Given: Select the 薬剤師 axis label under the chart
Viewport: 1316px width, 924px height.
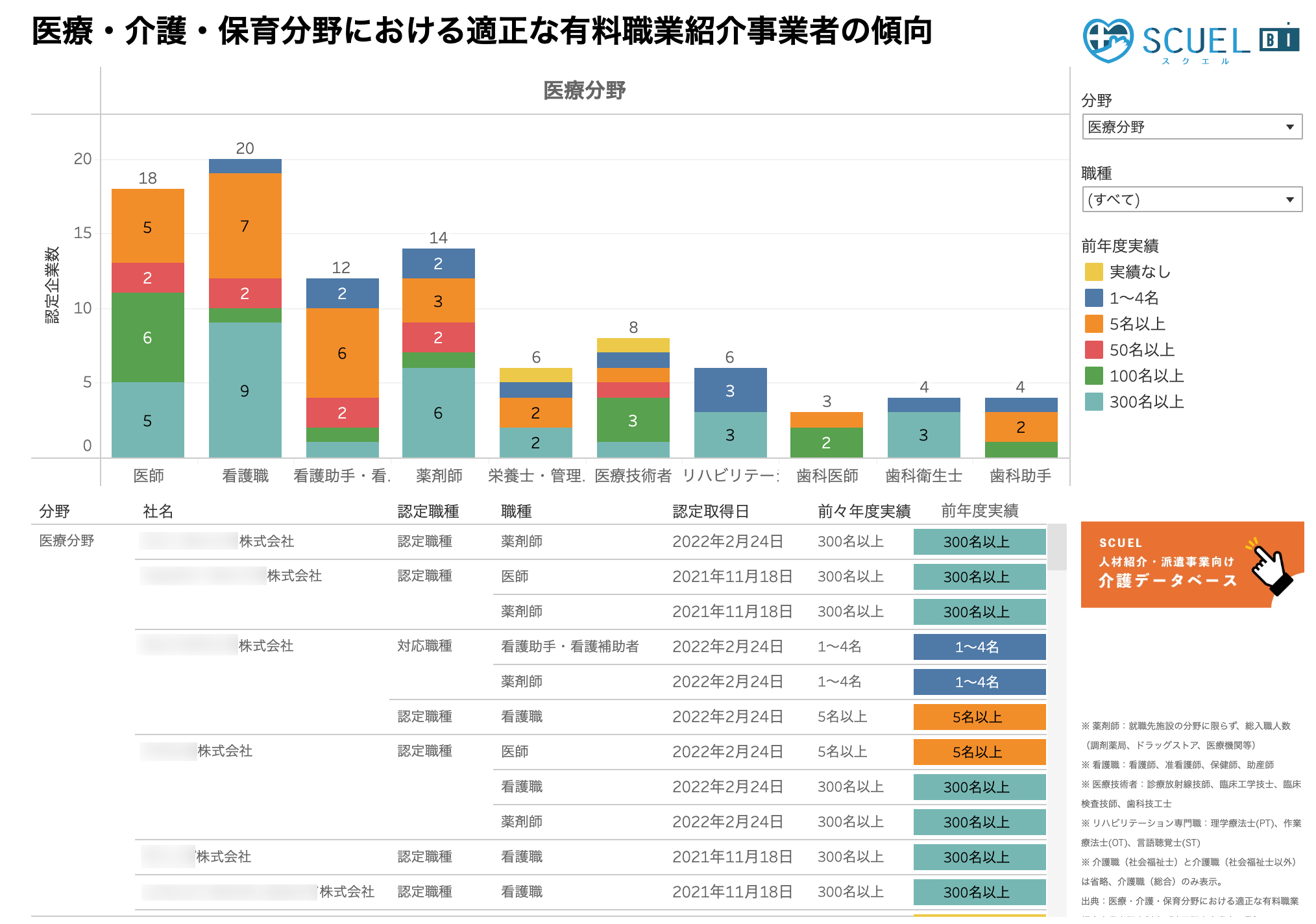Looking at the screenshot, I should [x=439, y=476].
